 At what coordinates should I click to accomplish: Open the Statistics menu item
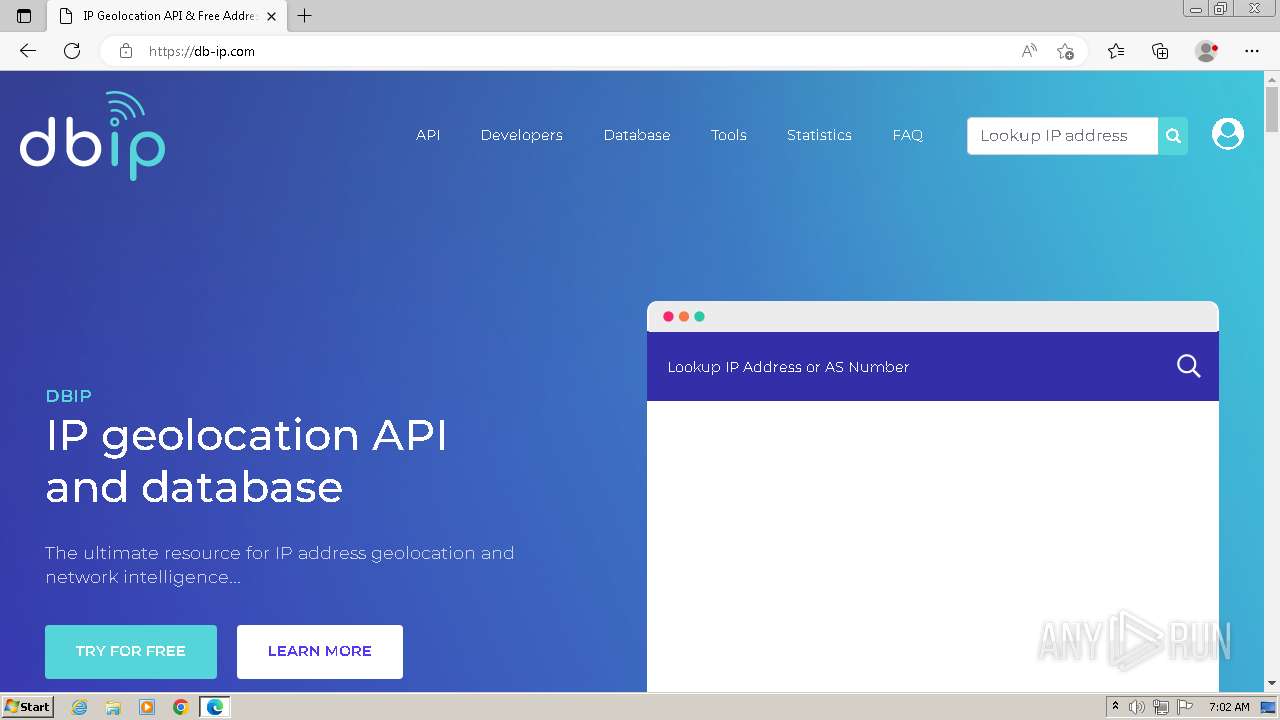point(819,135)
